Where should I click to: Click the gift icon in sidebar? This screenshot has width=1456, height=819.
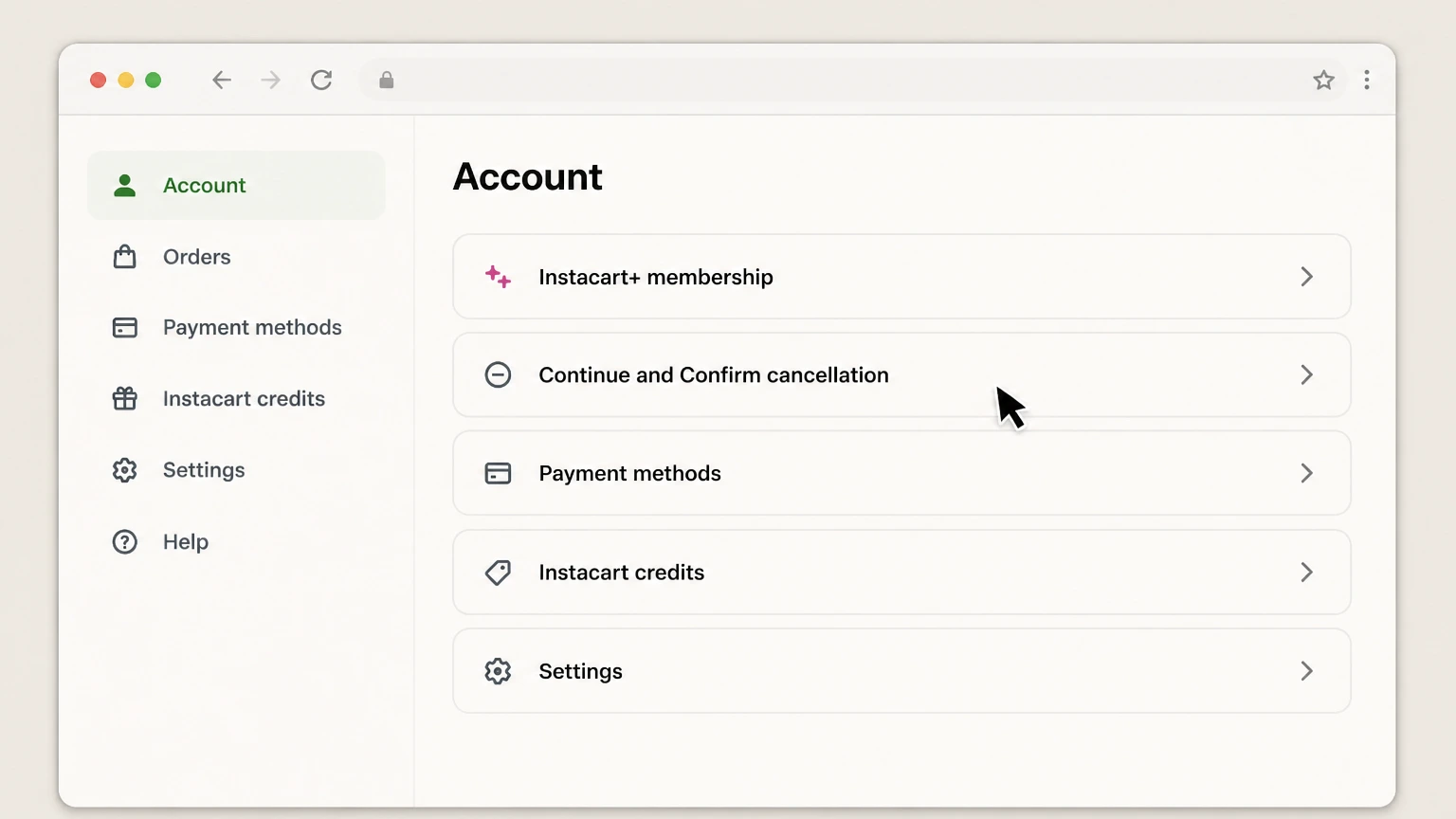click(x=124, y=398)
